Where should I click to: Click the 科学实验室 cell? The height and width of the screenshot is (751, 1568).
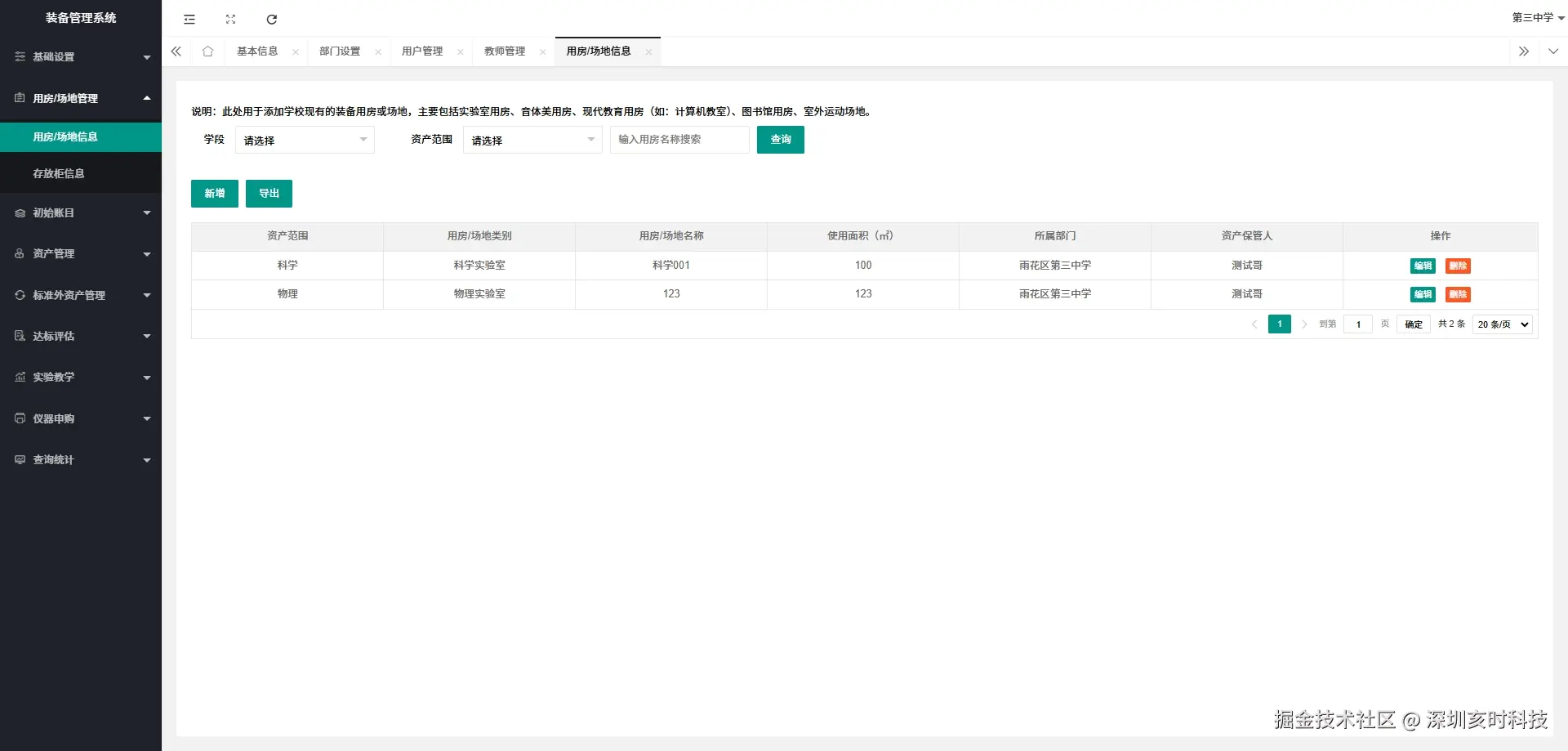click(x=479, y=266)
